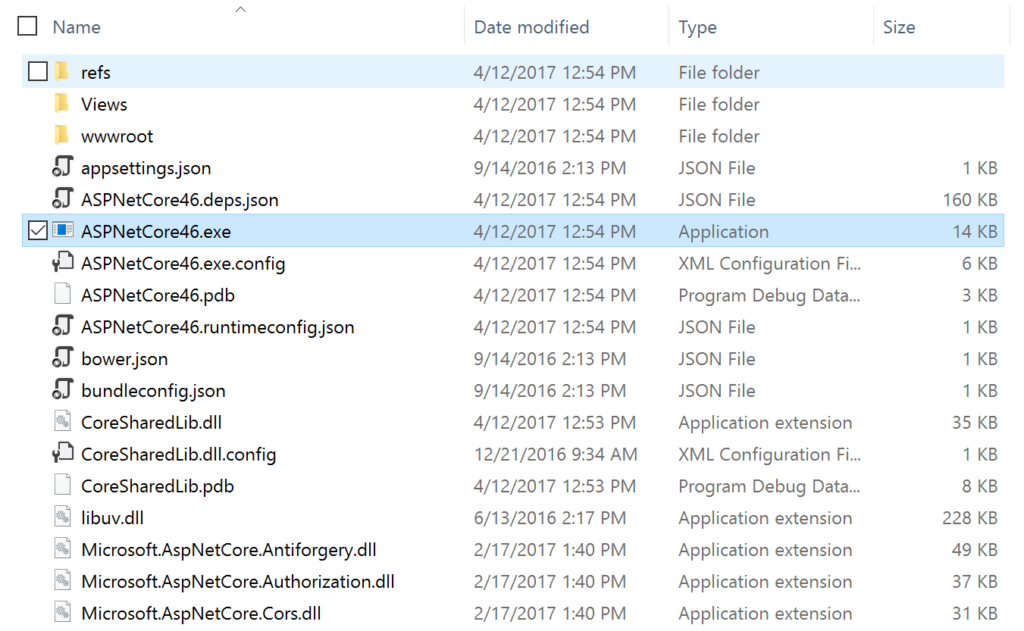This screenshot has width=1024, height=631.
Task: Click the refs folder icon
Action: point(62,71)
